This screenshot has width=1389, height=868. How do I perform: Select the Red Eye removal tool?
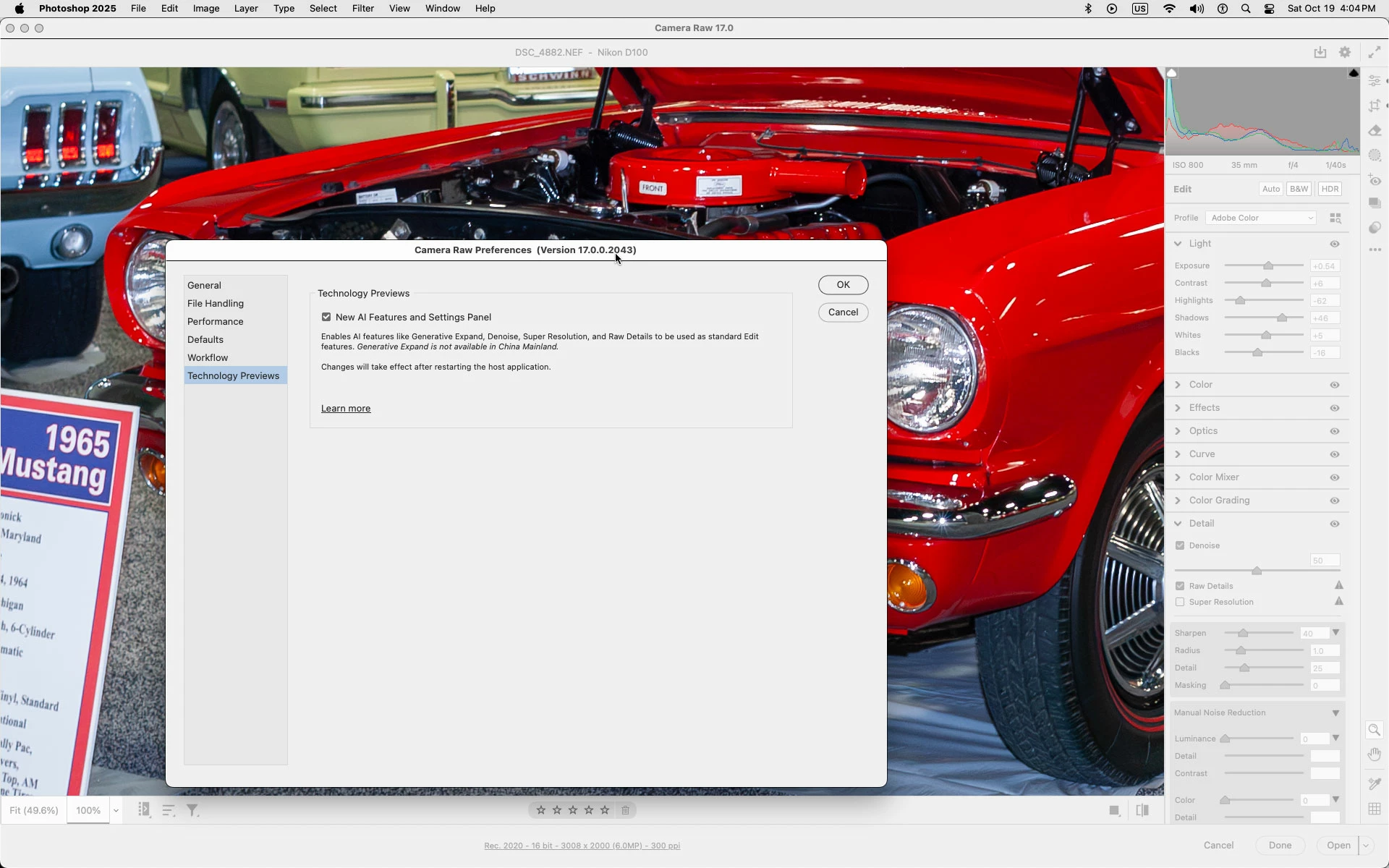tap(1375, 180)
